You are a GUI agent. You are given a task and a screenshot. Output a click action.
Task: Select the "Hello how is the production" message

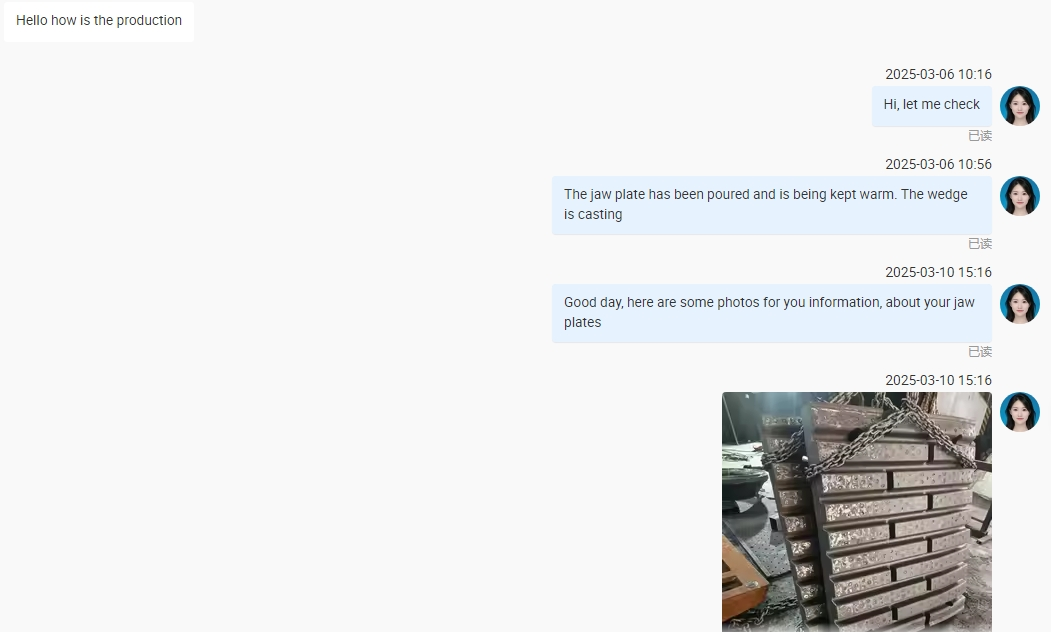pyautogui.click(x=99, y=21)
